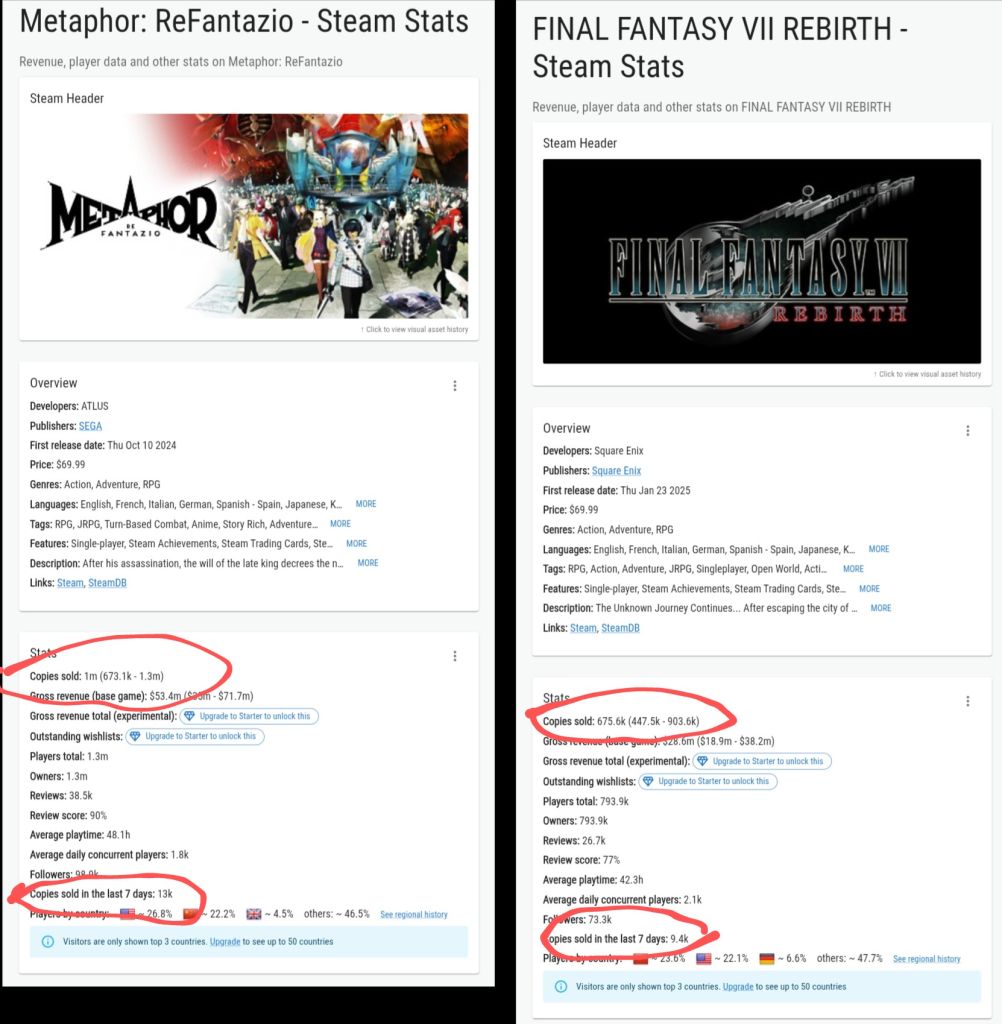The image size is (1002, 1024).
Task: Open the Final Fantasy Overview three-dot menu
Action: [967, 431]
